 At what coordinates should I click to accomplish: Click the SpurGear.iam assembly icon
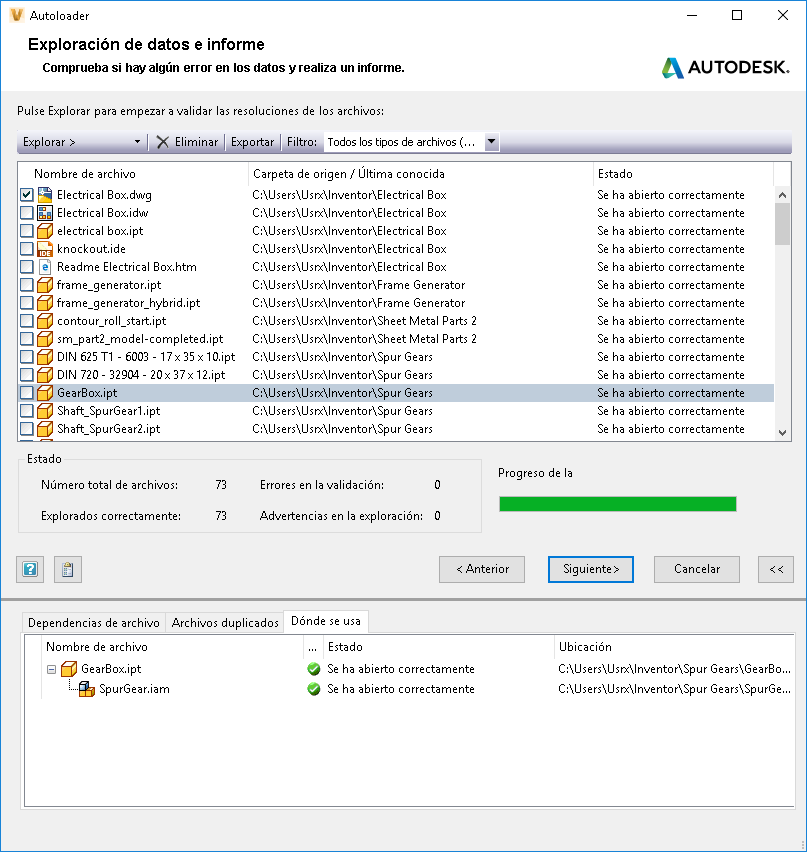87,689
